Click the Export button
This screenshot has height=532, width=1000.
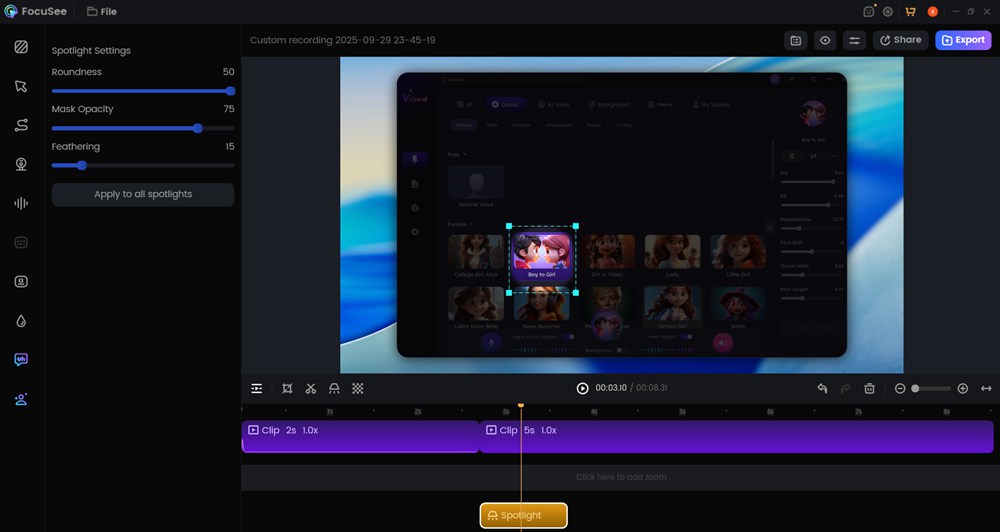point(963,40)
